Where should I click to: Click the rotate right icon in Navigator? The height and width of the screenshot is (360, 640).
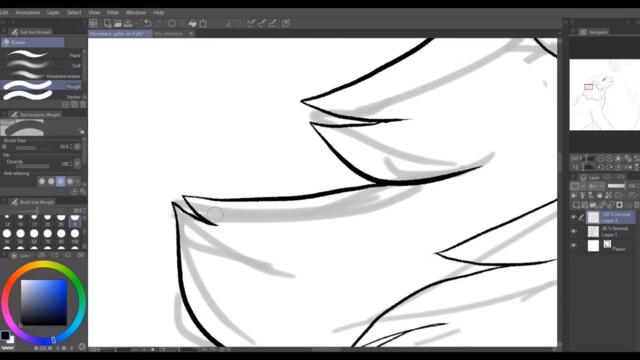[609, 167]
